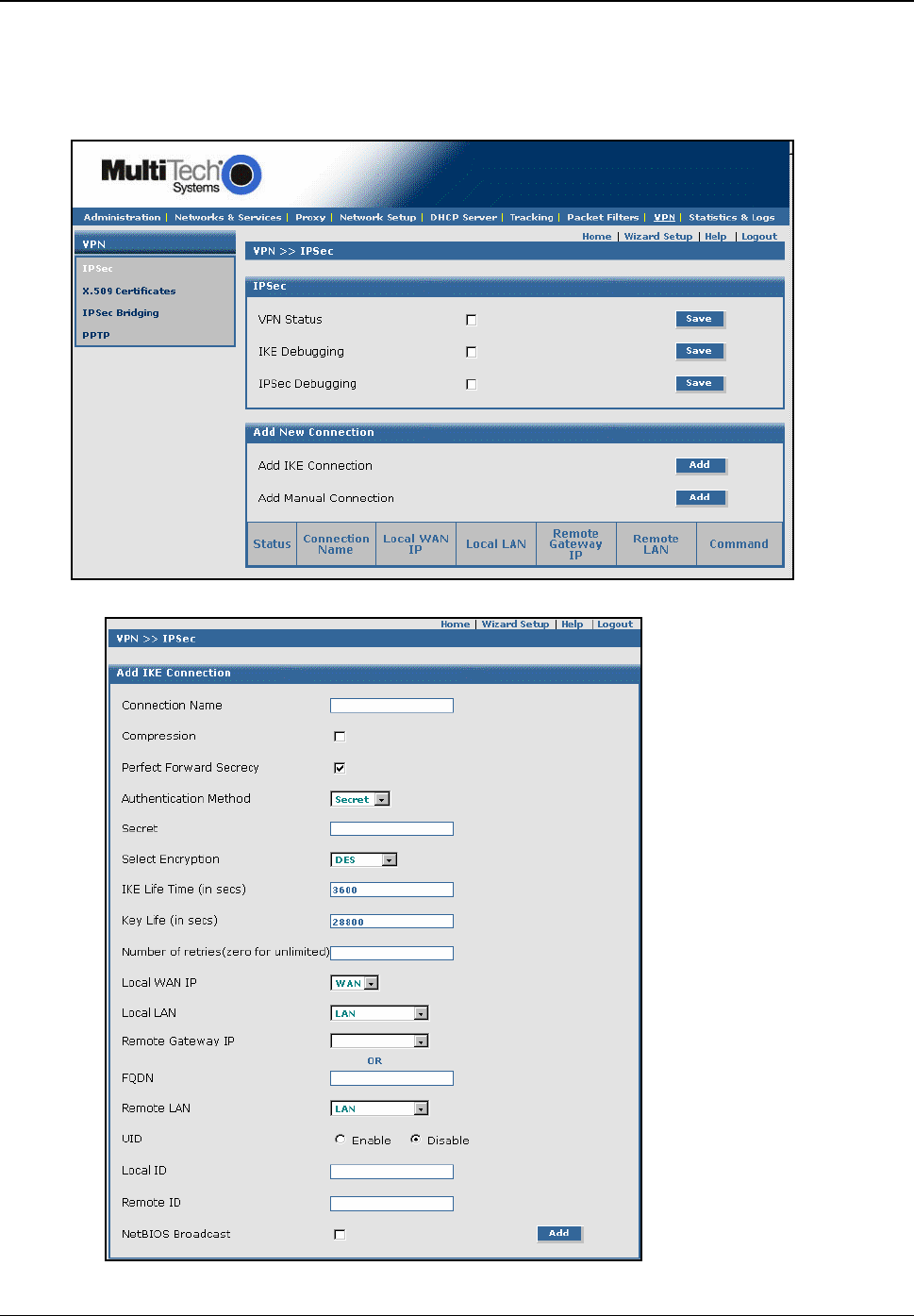Select PPTP in the VPN sidebar
Image resolution: width=914 pixels, height=1316 pixels.
[x=96, y=335]
